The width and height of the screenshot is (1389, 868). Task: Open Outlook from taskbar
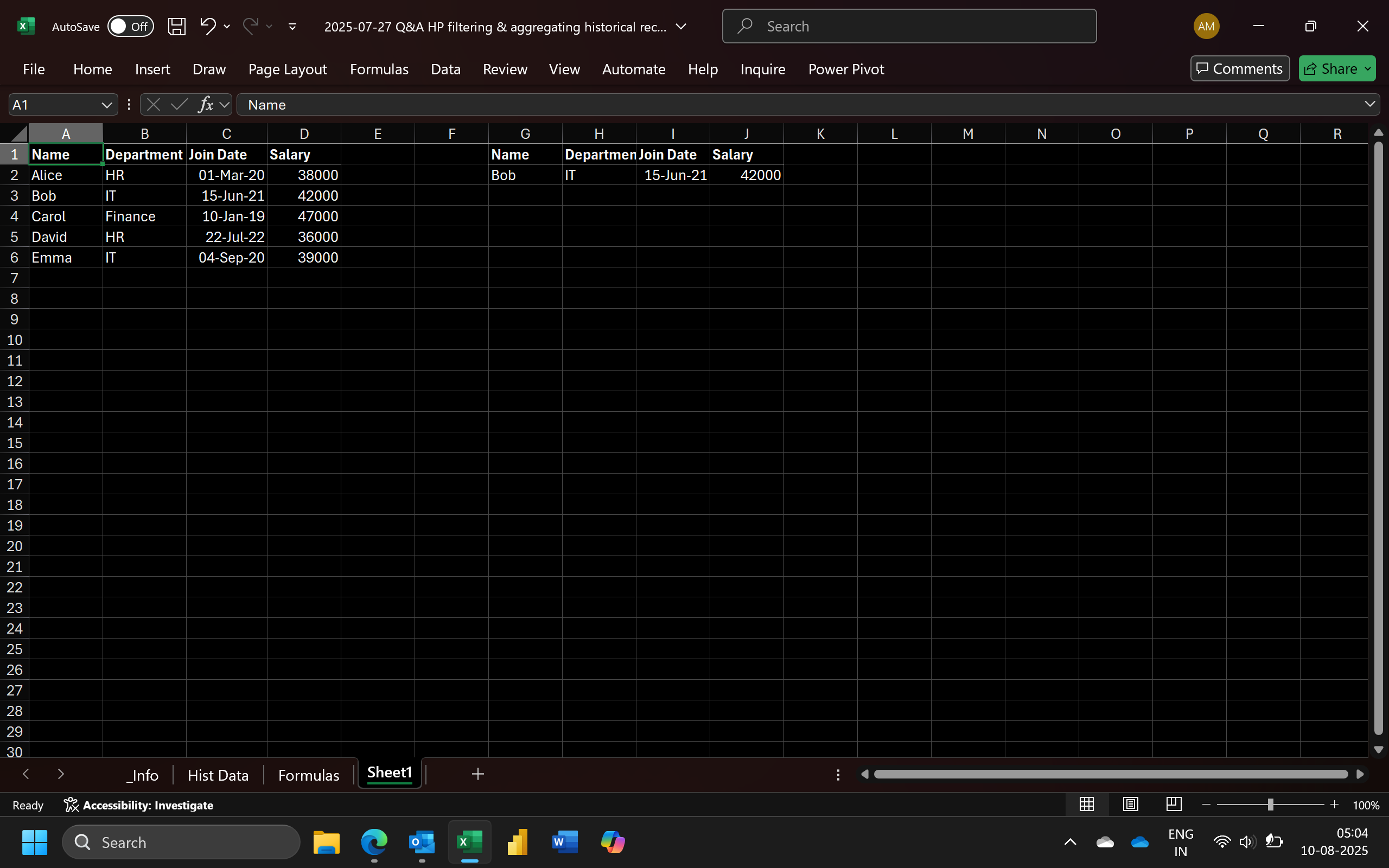[x=422, y=842]
